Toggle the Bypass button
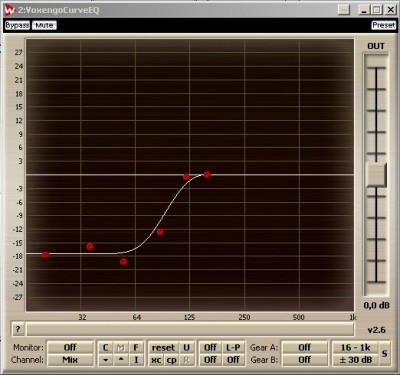Image resolution: width=400 pixels, height=375 pixels. point(17,25)
